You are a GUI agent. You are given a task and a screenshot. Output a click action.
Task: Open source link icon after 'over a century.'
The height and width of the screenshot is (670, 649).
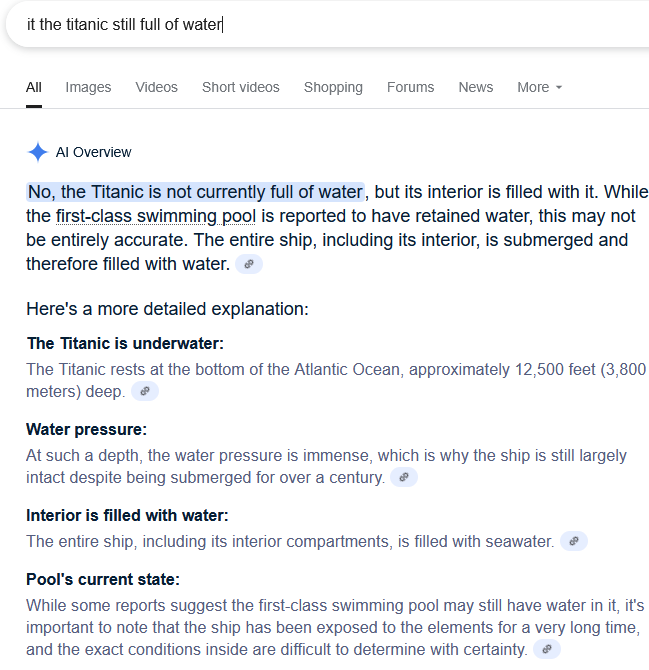[404, 477]
